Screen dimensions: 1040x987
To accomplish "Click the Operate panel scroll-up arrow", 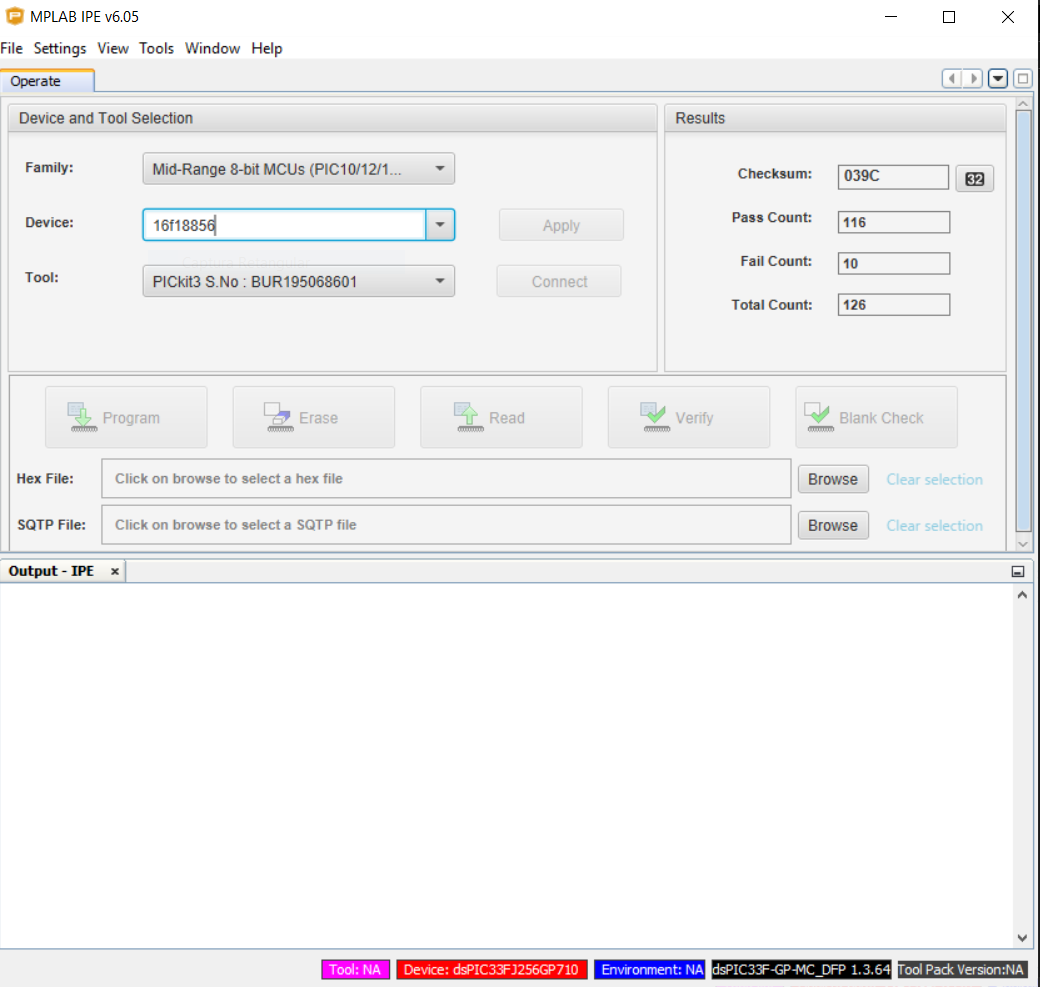I will click(1023, 104).
